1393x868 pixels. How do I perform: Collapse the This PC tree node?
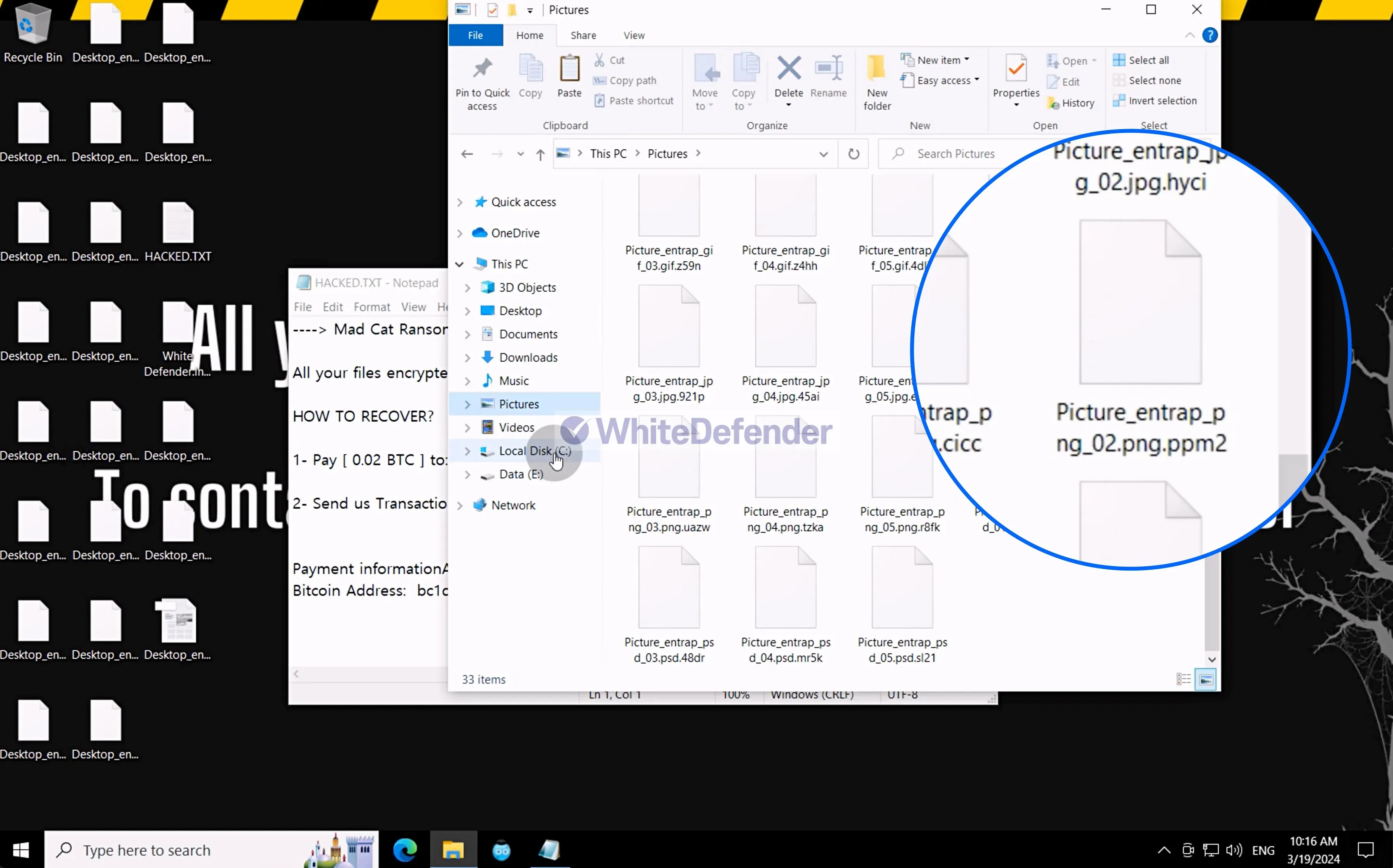tap(459, 264)
